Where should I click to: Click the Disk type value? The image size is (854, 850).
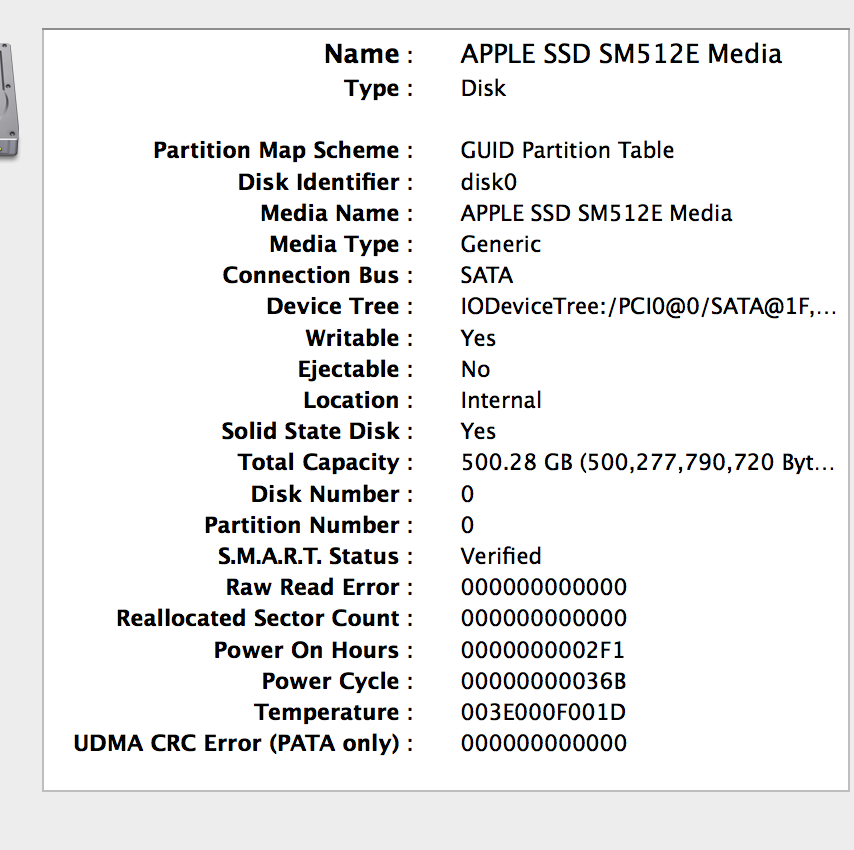click(x=483, y=88)
